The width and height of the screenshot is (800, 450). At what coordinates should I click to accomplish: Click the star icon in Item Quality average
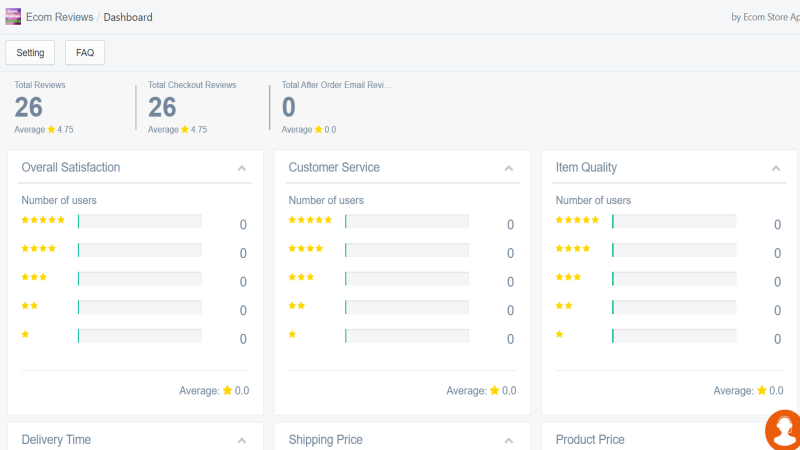tap(762, 390)
